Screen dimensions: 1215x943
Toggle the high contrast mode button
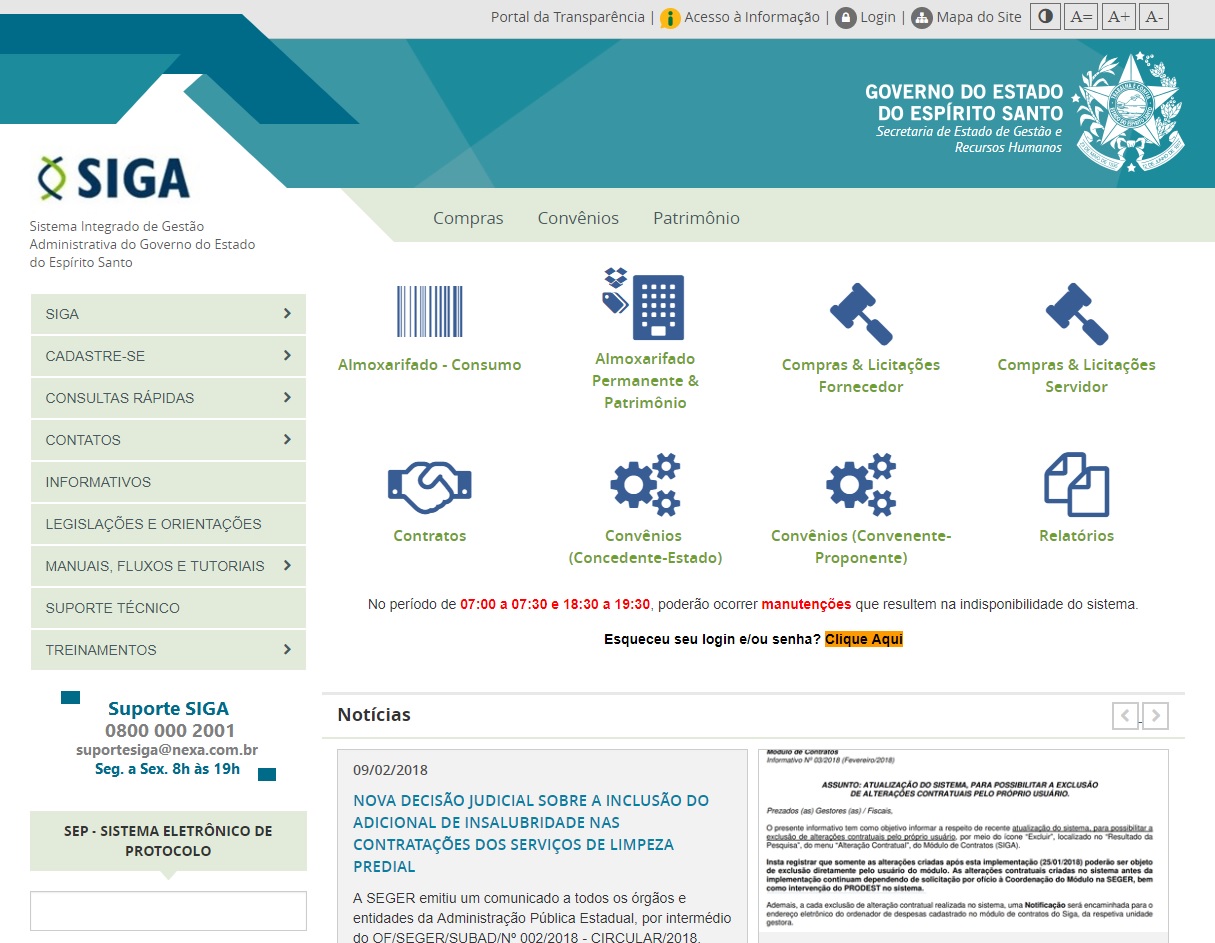[x=1045, y=17]
